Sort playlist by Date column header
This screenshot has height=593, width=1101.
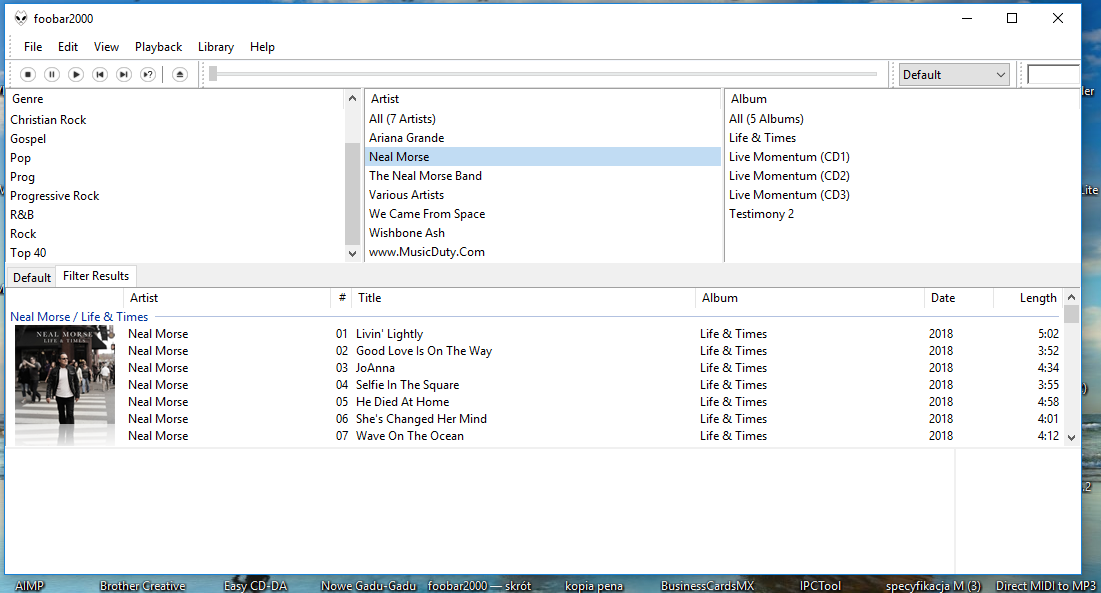point(959,298)
